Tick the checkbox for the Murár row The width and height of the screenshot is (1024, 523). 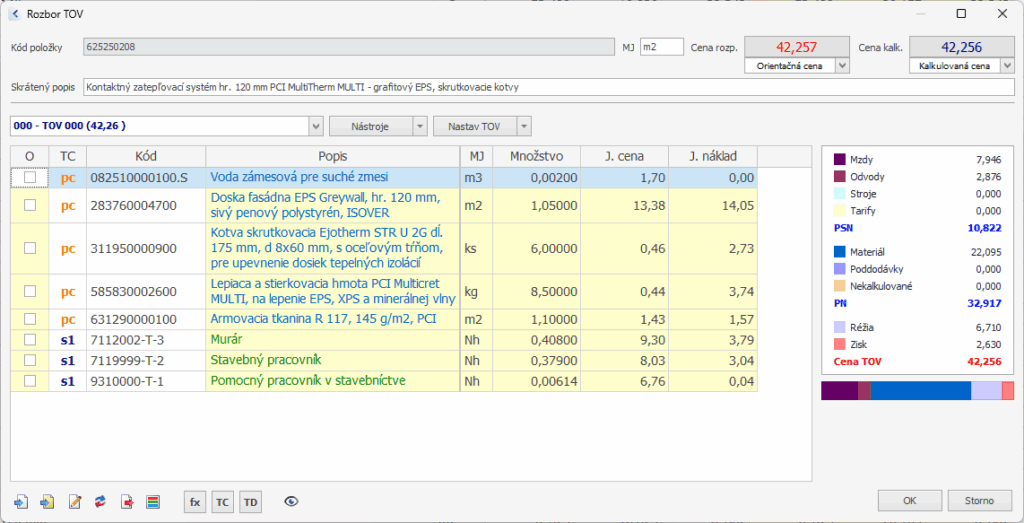[x=30, y=340]
